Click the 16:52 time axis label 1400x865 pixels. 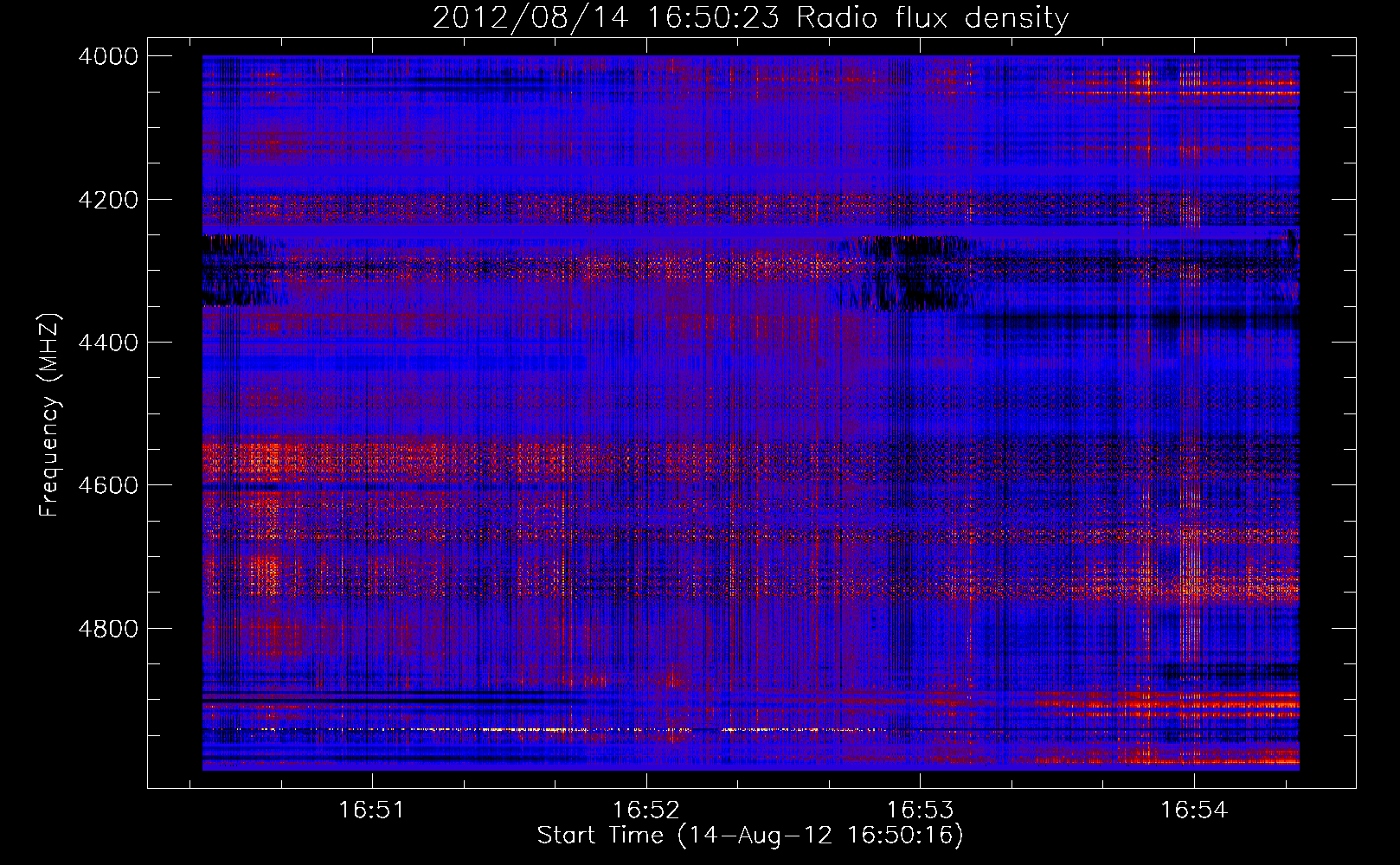pos(646,811)
